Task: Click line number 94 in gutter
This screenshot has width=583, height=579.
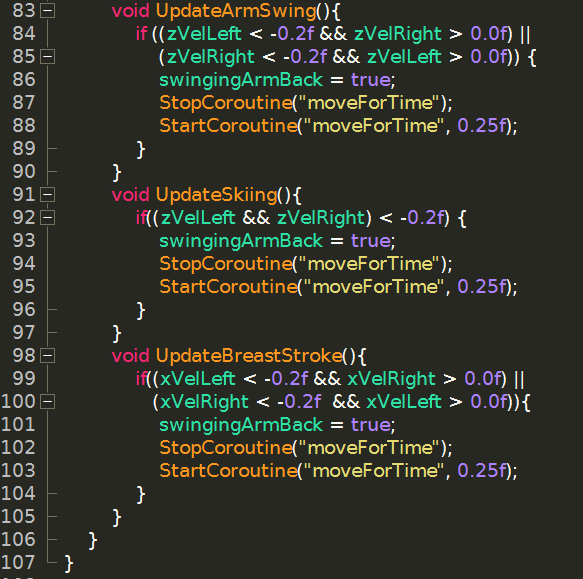Action: pos(24,264)
